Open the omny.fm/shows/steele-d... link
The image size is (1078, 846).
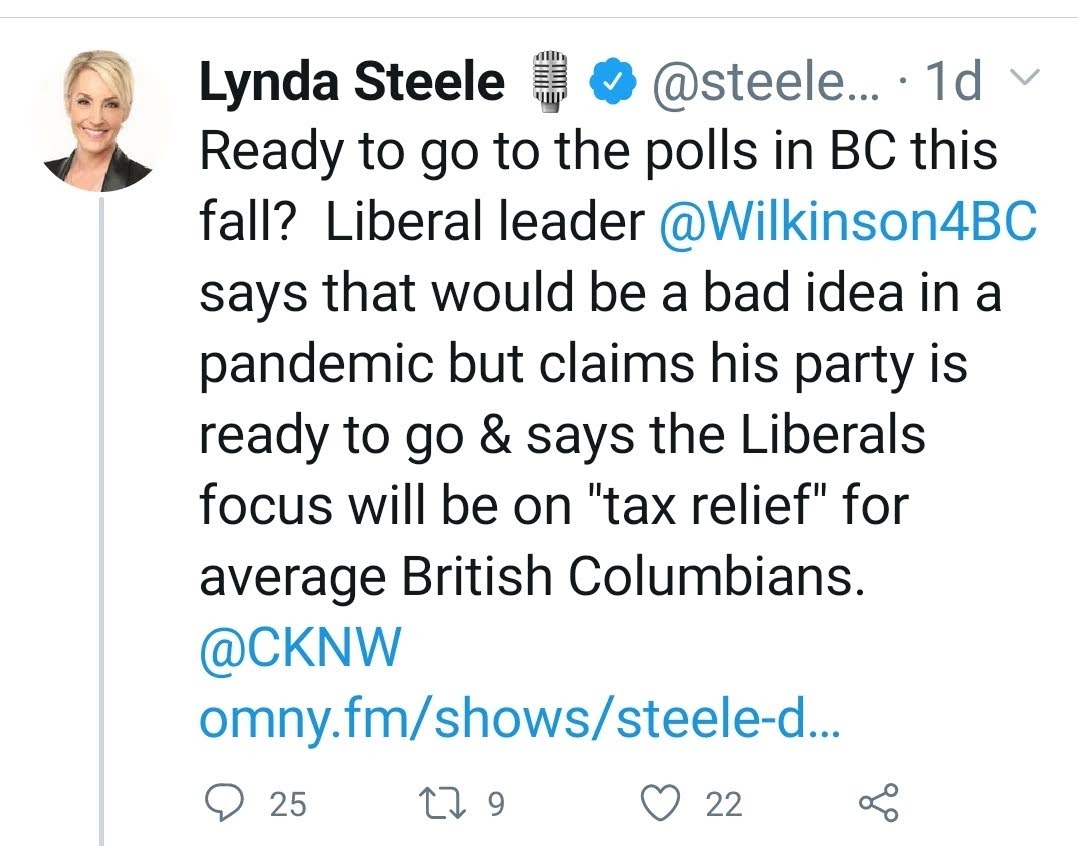point(520,720)
